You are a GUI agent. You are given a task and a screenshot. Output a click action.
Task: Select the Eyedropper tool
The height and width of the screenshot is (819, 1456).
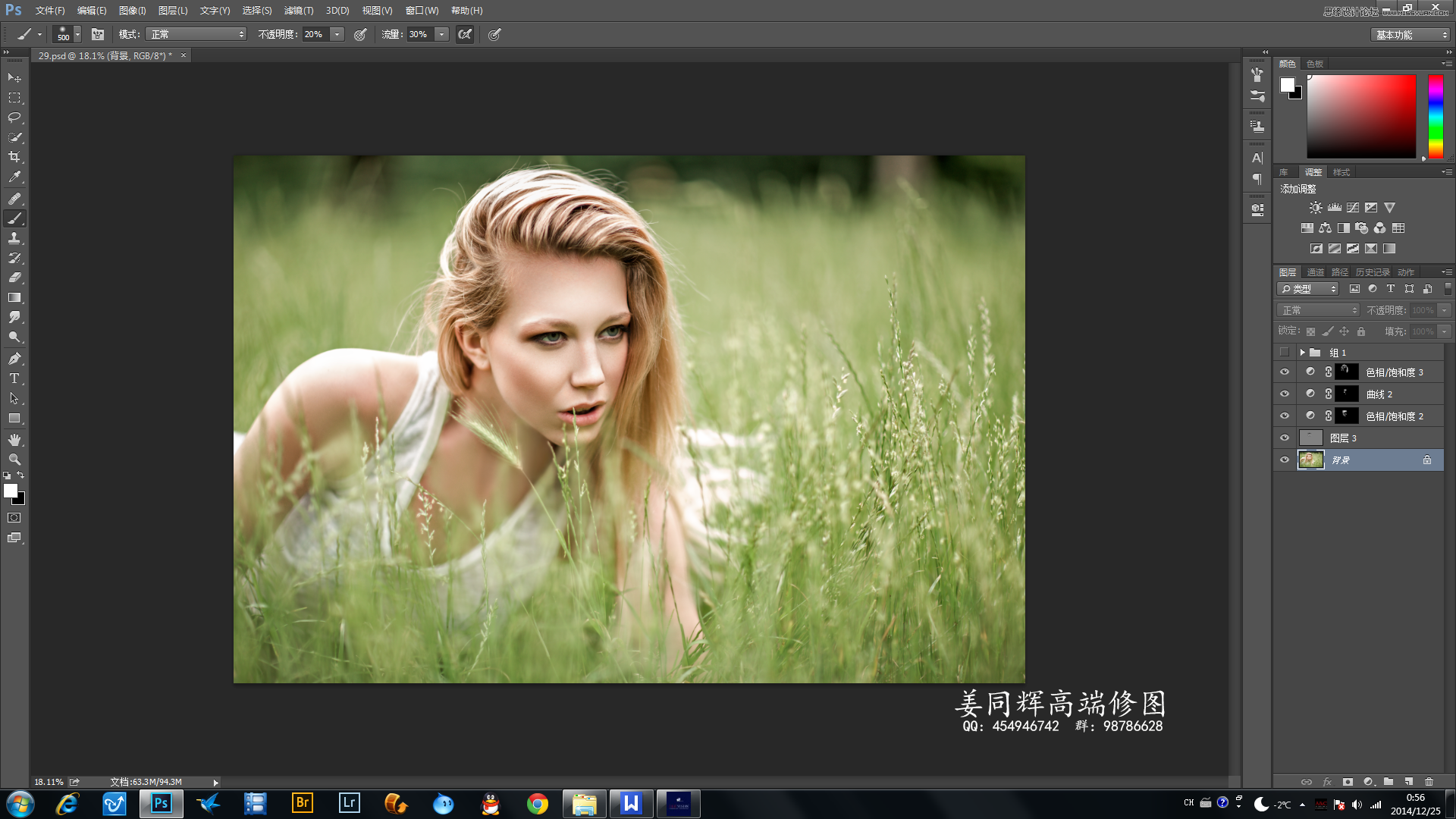point(14,177)
